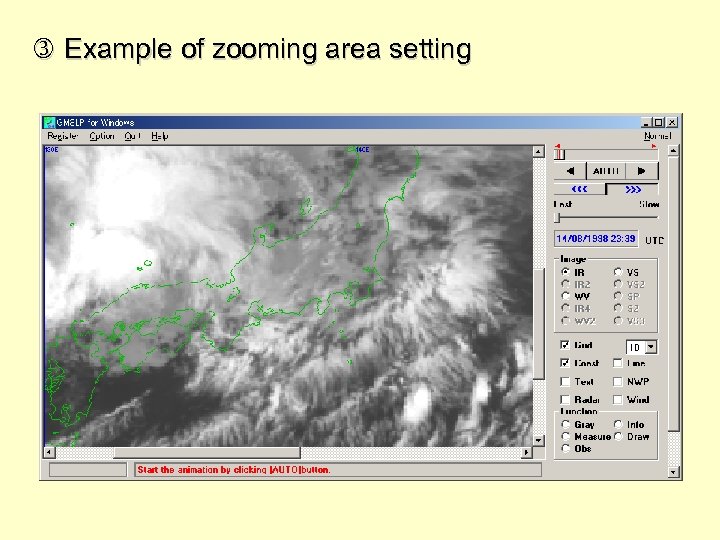Viewport: 720px width, 540px height.
Task: Choose the VS image type
Action: point(618,272)
